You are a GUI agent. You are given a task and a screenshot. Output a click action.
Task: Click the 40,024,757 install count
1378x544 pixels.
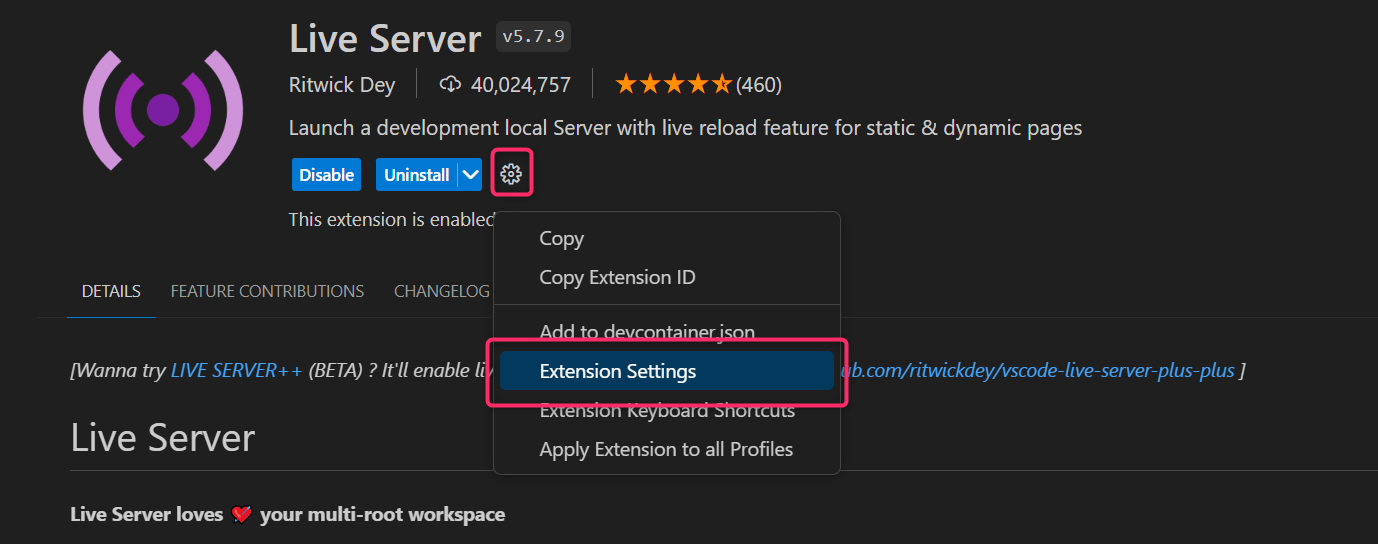(520, 84)
